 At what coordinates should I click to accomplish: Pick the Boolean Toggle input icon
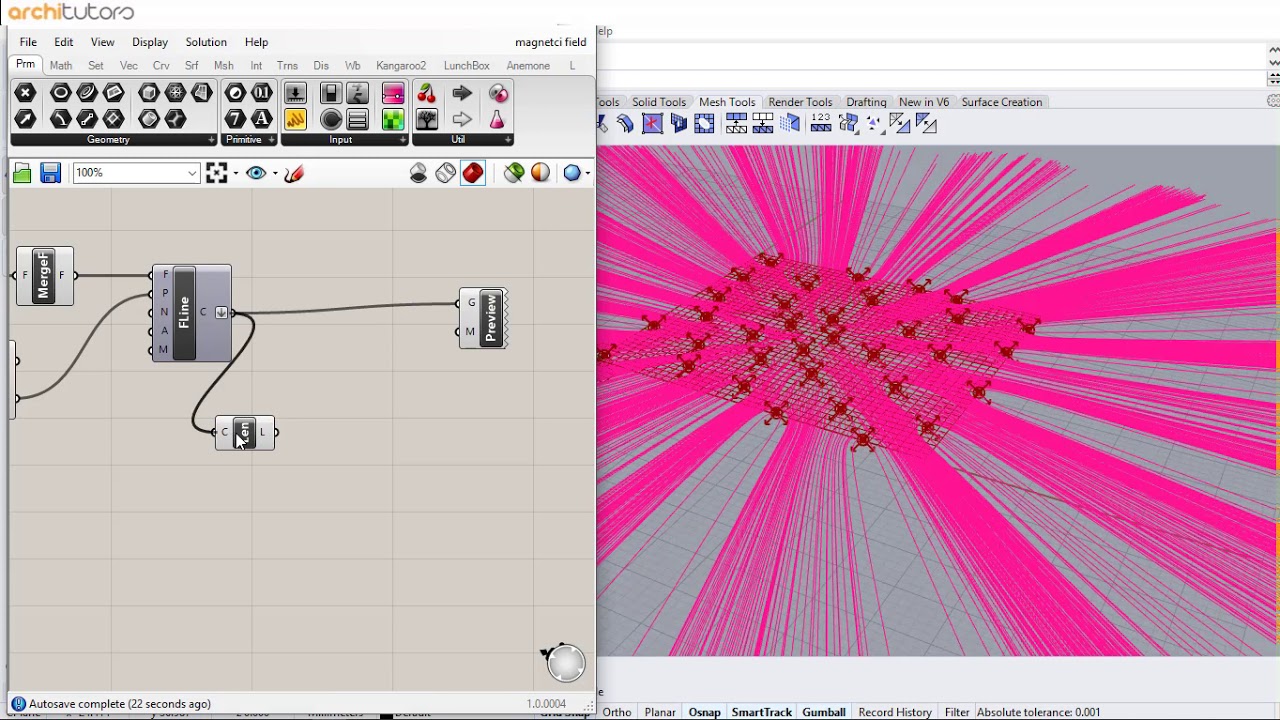tap(331, 93)
